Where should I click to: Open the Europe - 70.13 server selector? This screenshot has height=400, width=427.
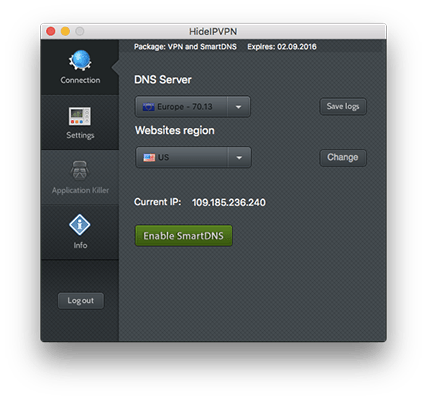(x=193, y=107)
